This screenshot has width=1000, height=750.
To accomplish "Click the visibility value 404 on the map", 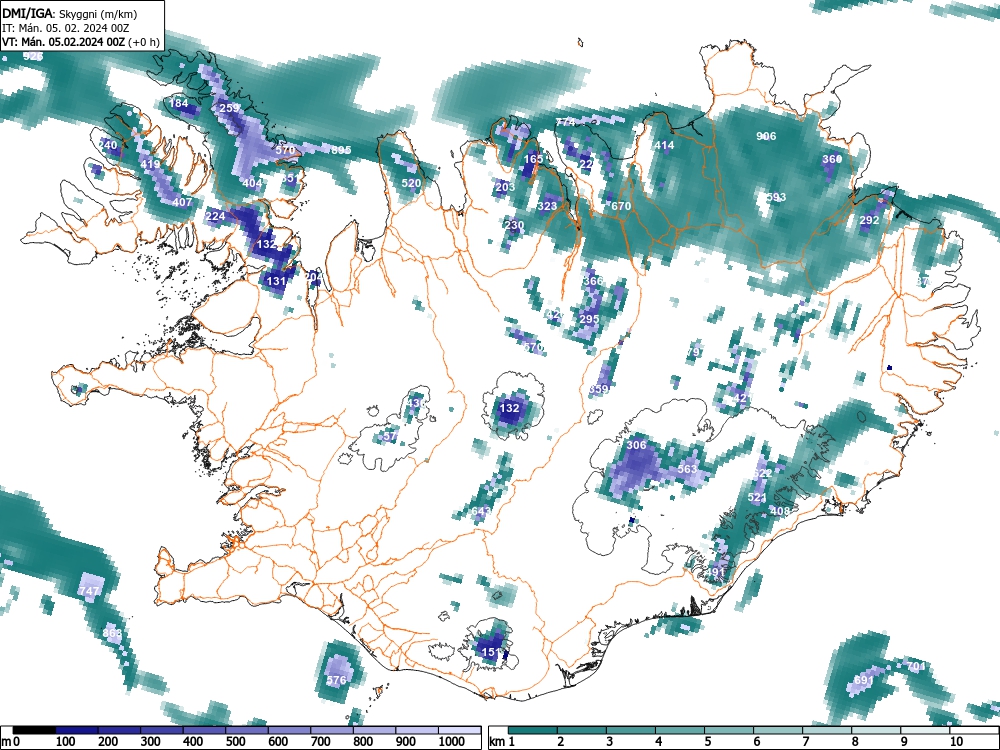I will 253,183.
